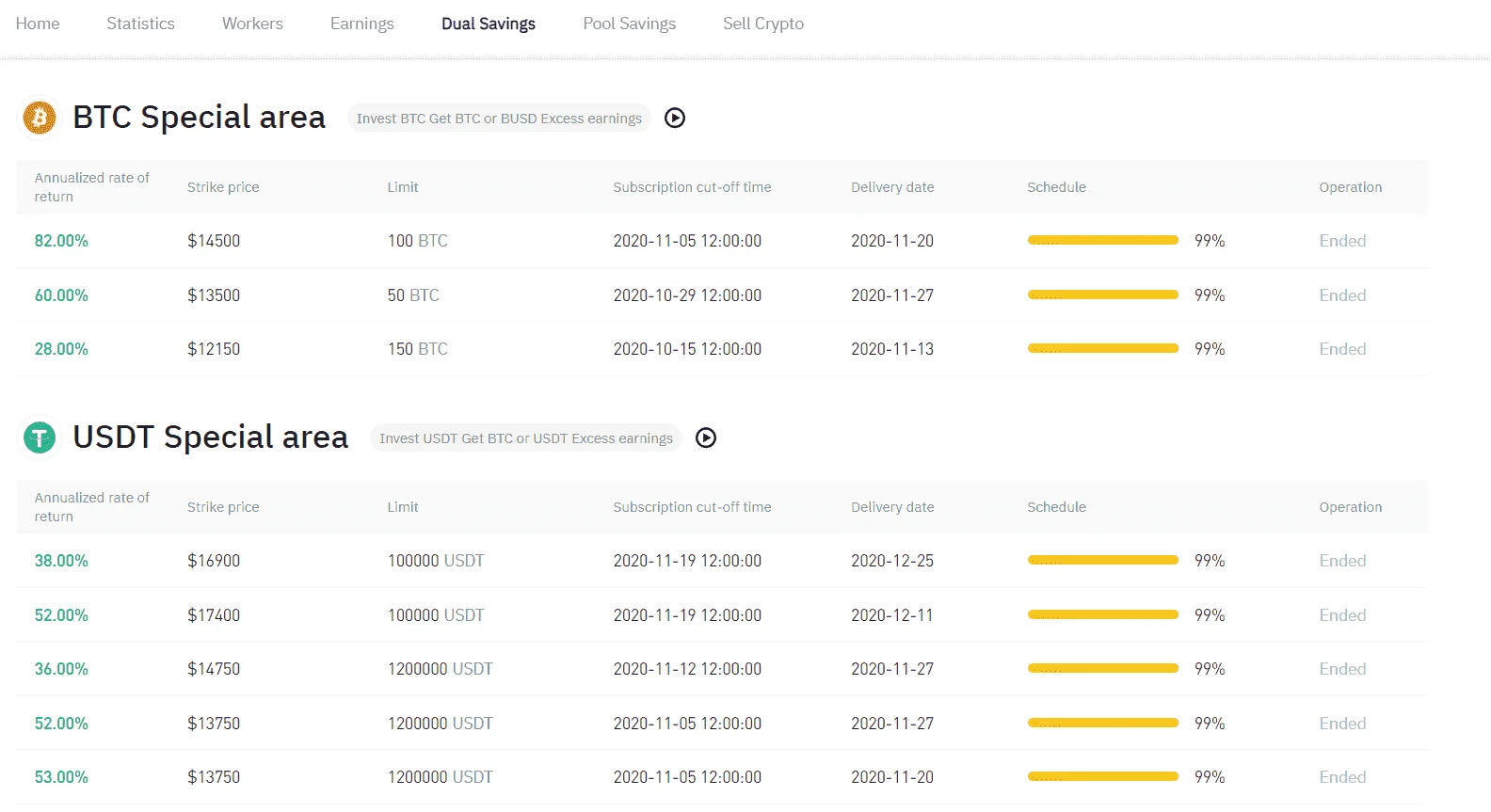Screen dimensions: 1491x812
Task: Click cut-off time 2020-11-12 12:00:00
Action: (x=687, y=669)
